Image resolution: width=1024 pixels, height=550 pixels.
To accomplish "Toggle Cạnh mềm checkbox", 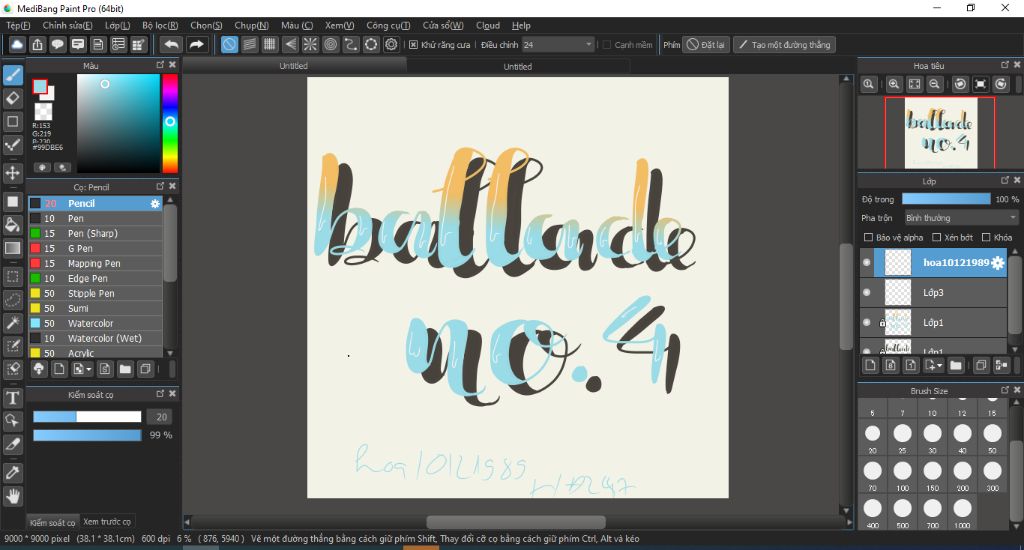I will click(x=607, y=44).
